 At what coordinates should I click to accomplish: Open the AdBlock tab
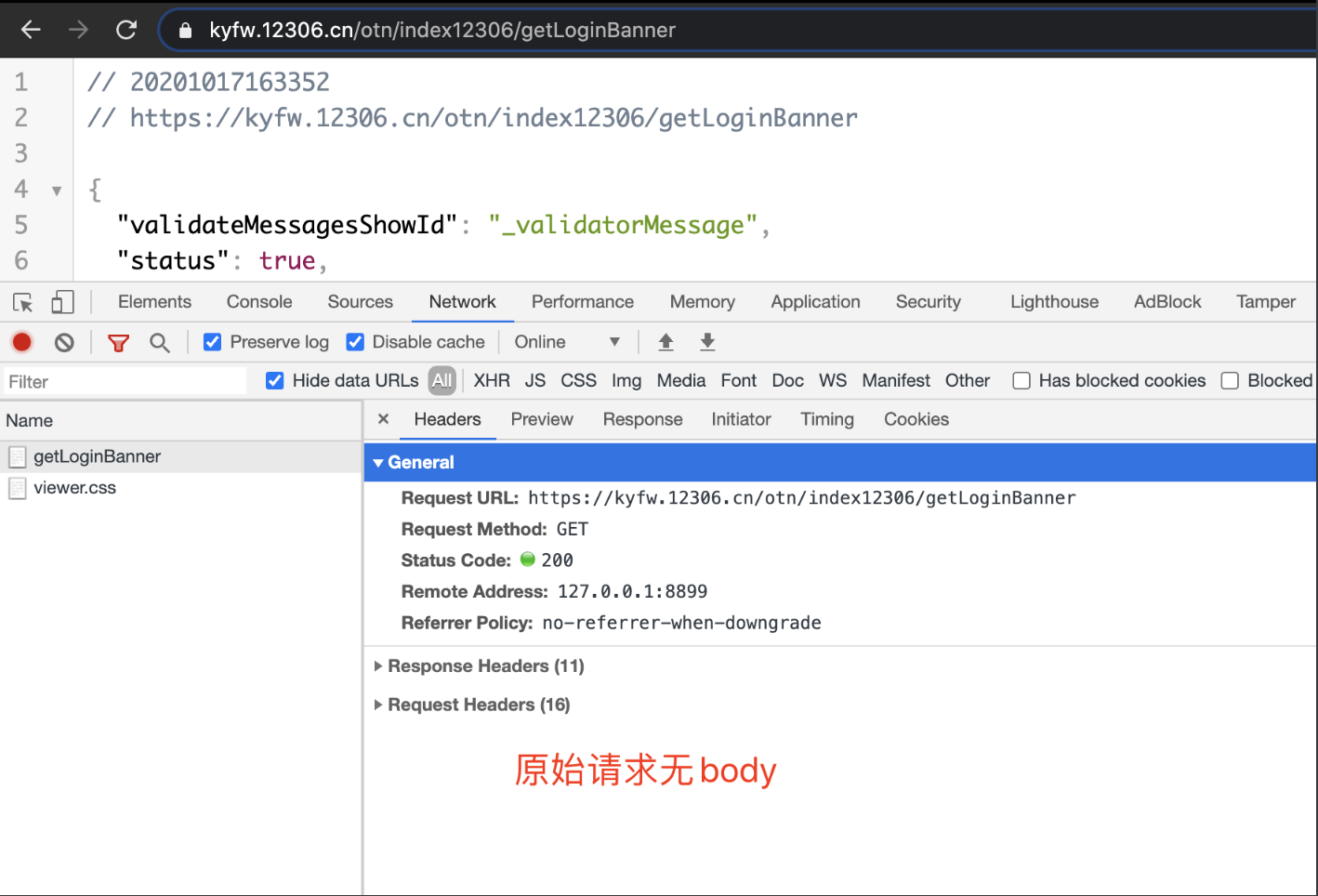1167,302
